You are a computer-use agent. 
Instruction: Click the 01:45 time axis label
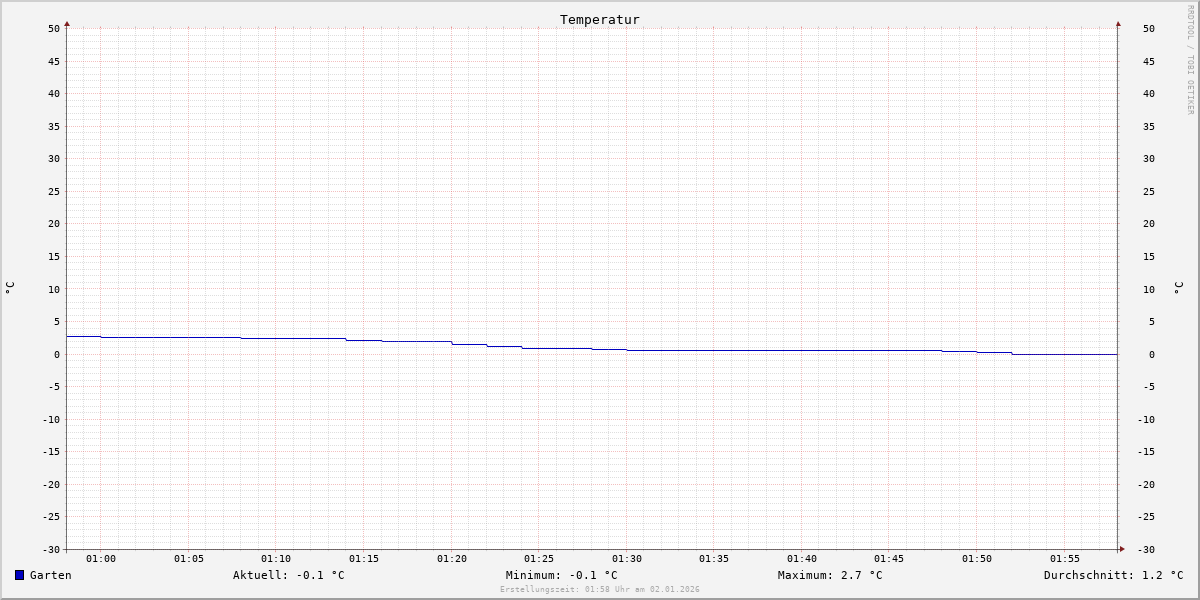coord(889,559)
